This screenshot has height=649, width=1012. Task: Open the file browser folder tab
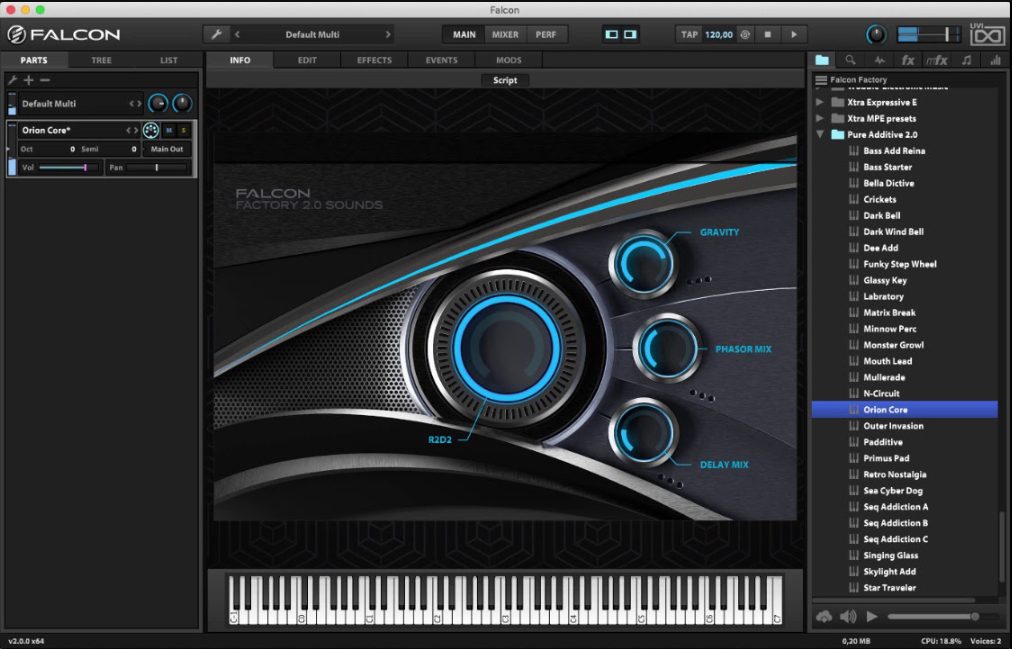click(x=822, y=60)
